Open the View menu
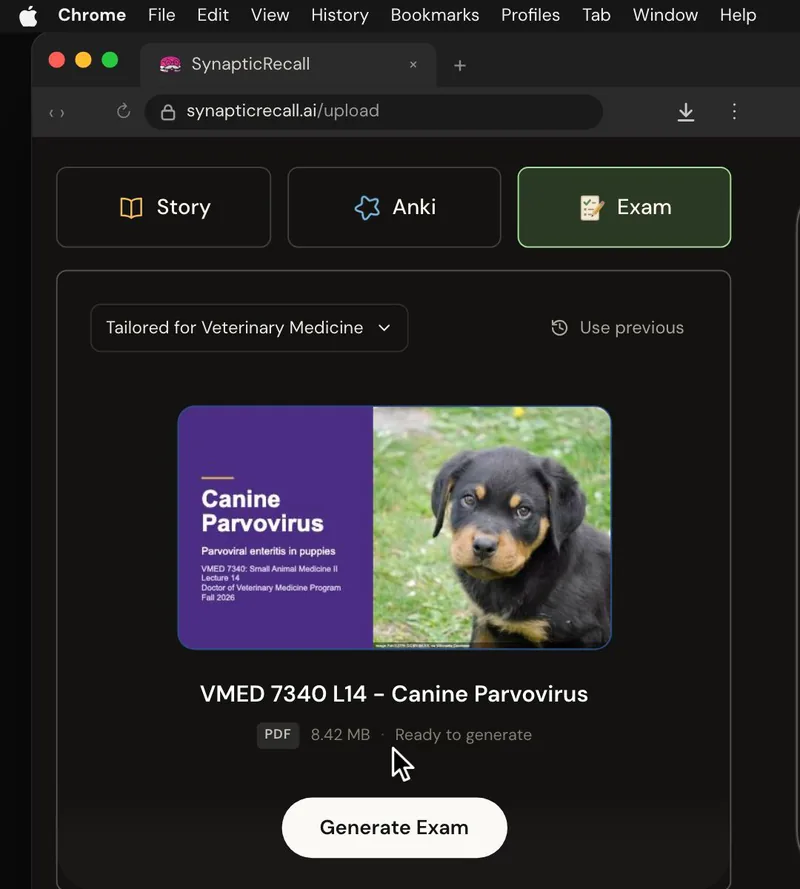Image resolution: width=800 pixels, height=889 pixels. (x=270, y=15)
